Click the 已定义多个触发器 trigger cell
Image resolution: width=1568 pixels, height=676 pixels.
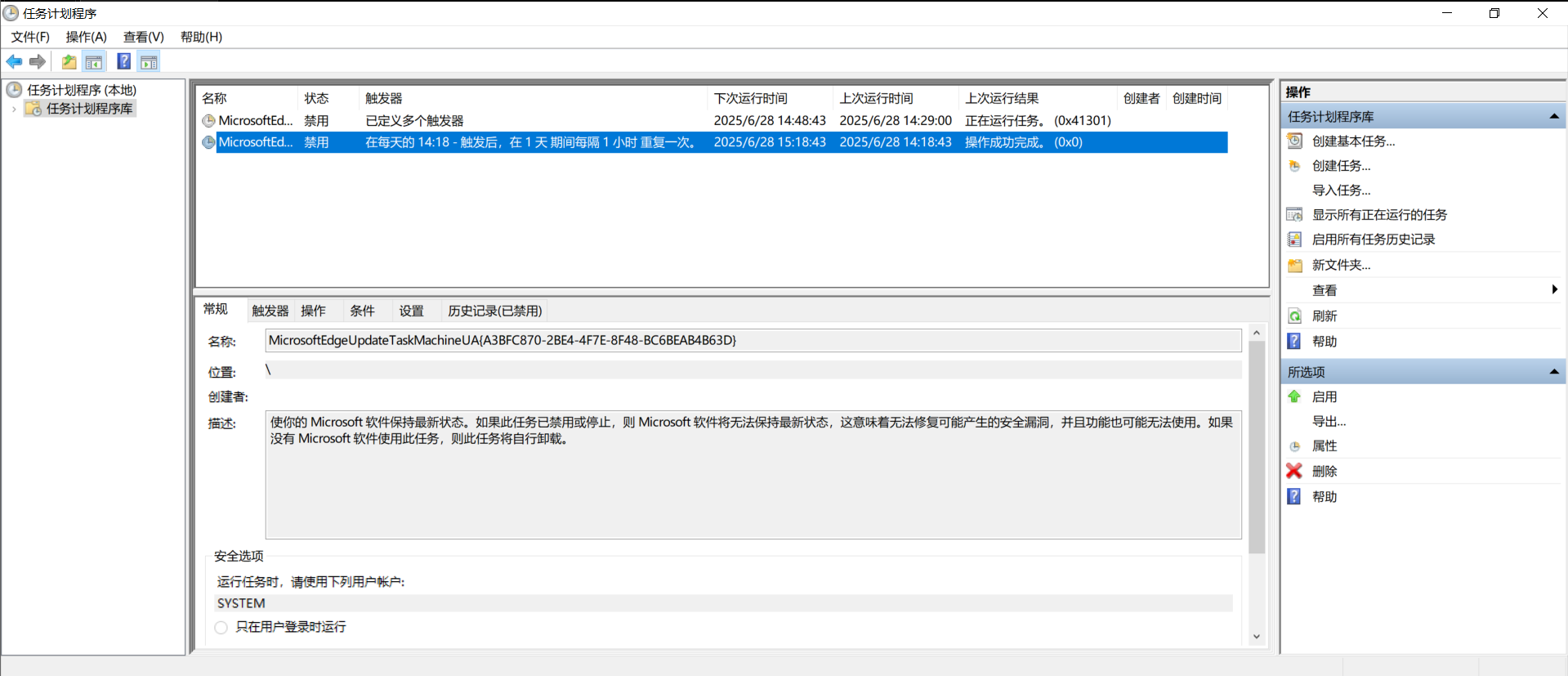414,121
